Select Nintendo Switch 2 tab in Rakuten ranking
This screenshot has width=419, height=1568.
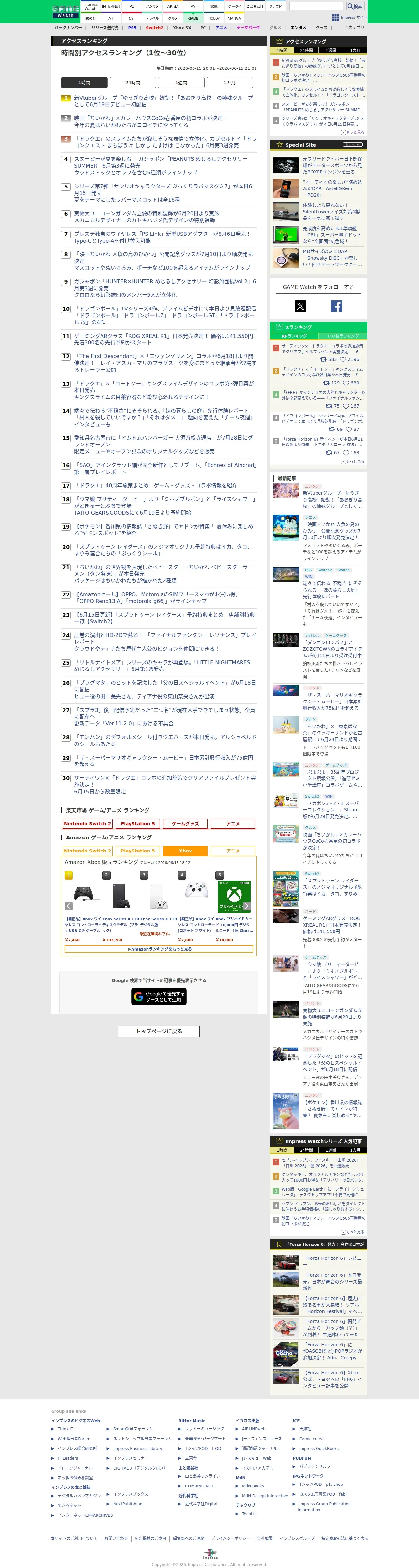coord(87,824)
